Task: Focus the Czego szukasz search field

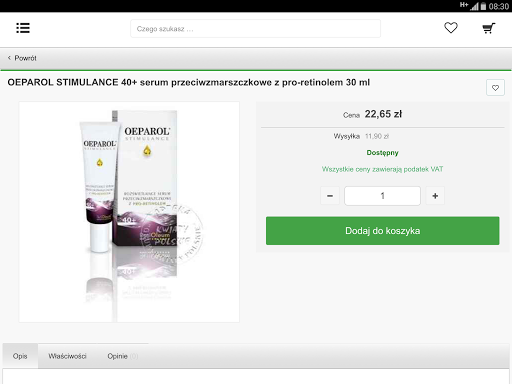Action: pyautogui.click(x=255, y=29)
